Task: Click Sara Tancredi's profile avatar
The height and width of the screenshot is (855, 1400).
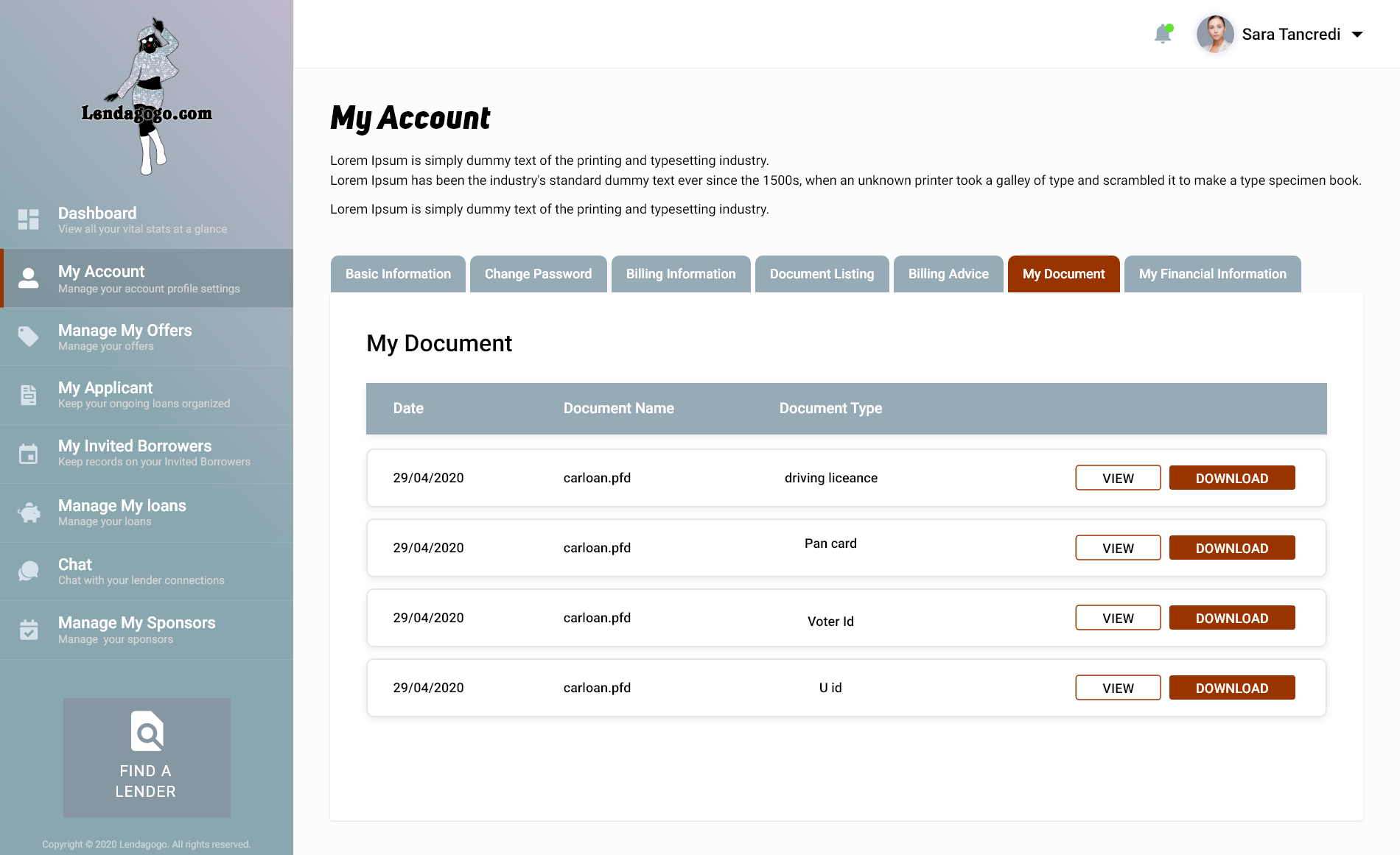Action: [1215, 34]
